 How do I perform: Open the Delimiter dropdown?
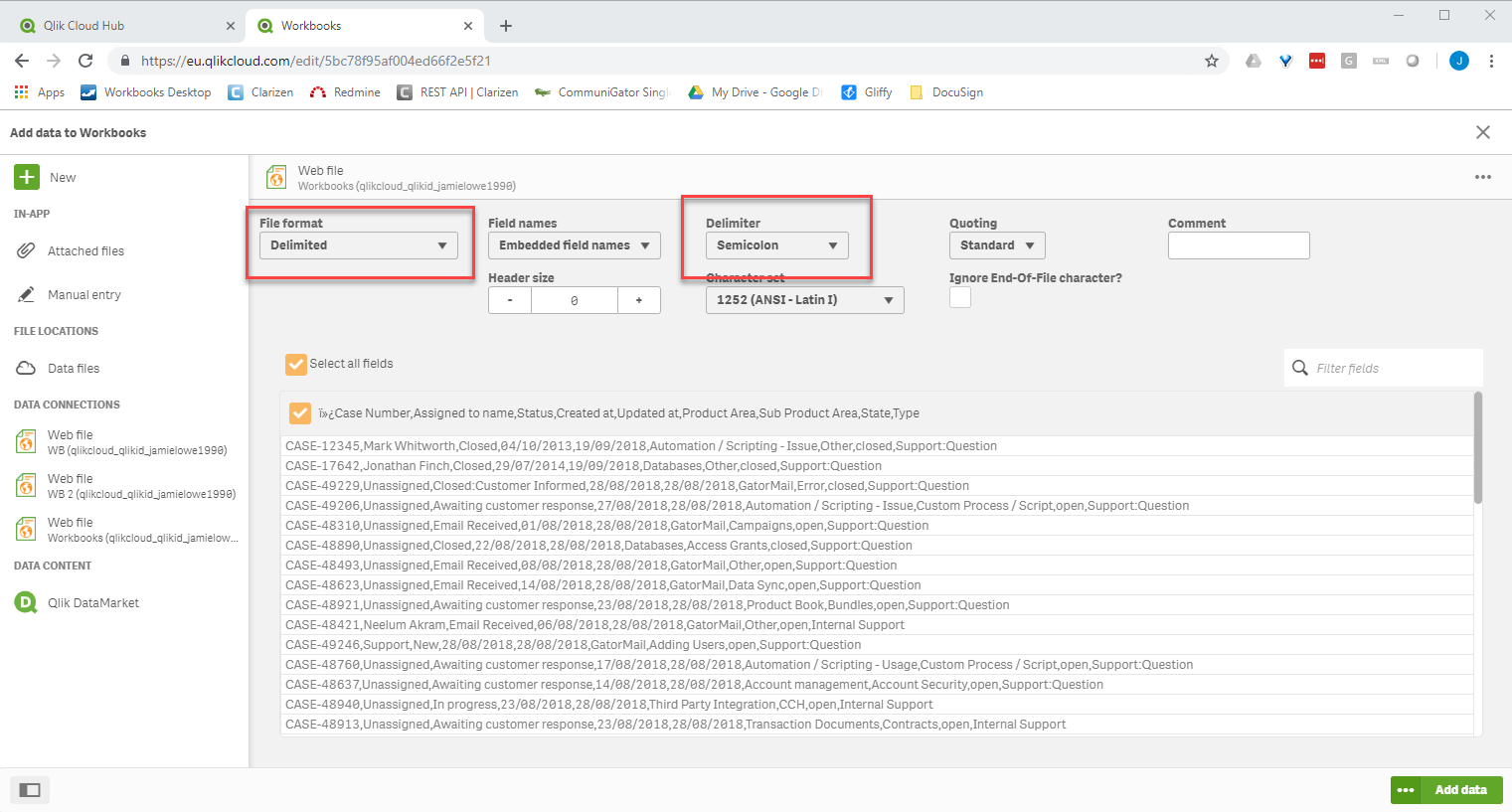[777, 245]
